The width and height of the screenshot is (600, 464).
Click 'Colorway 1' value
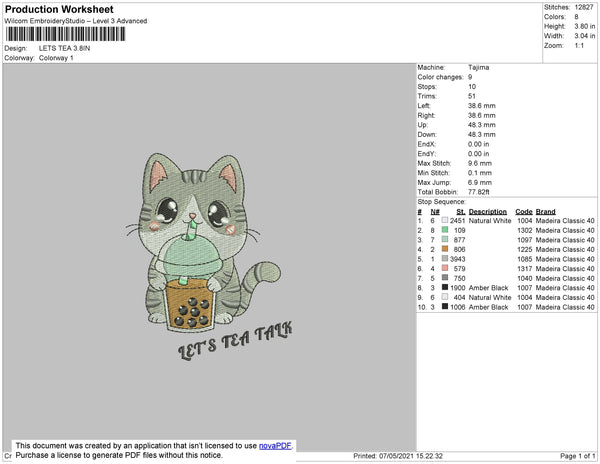coord(56,58)
